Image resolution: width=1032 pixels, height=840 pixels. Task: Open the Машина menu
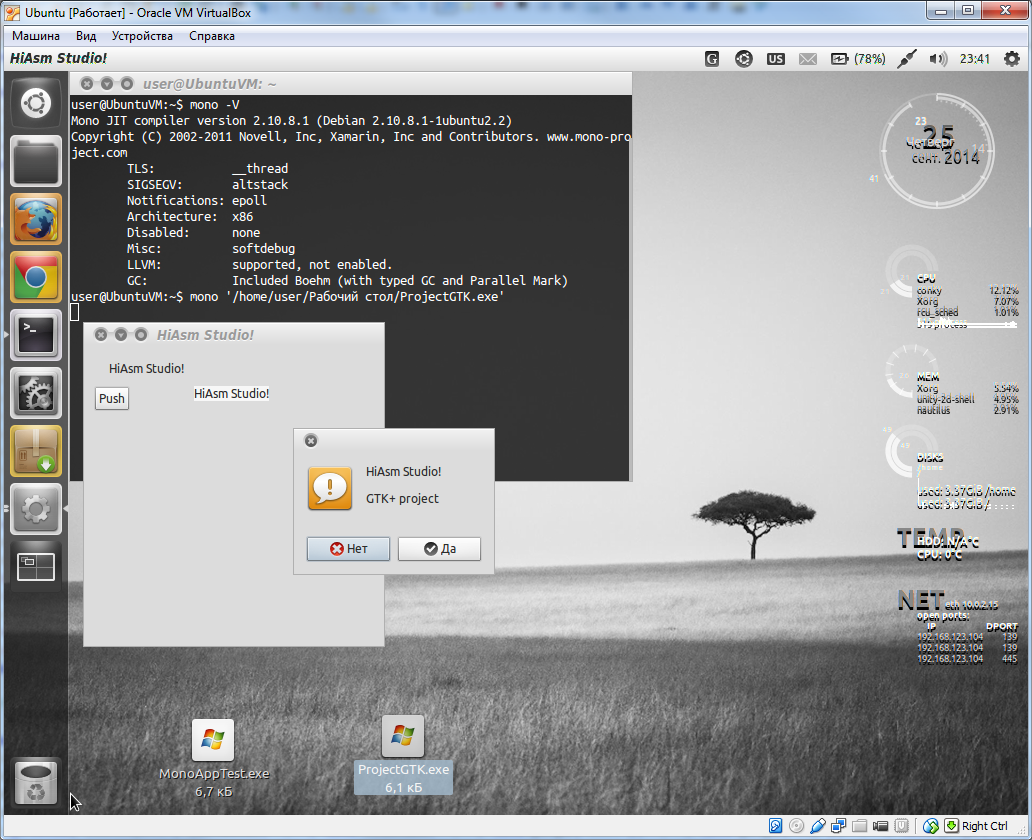[35, 36]
